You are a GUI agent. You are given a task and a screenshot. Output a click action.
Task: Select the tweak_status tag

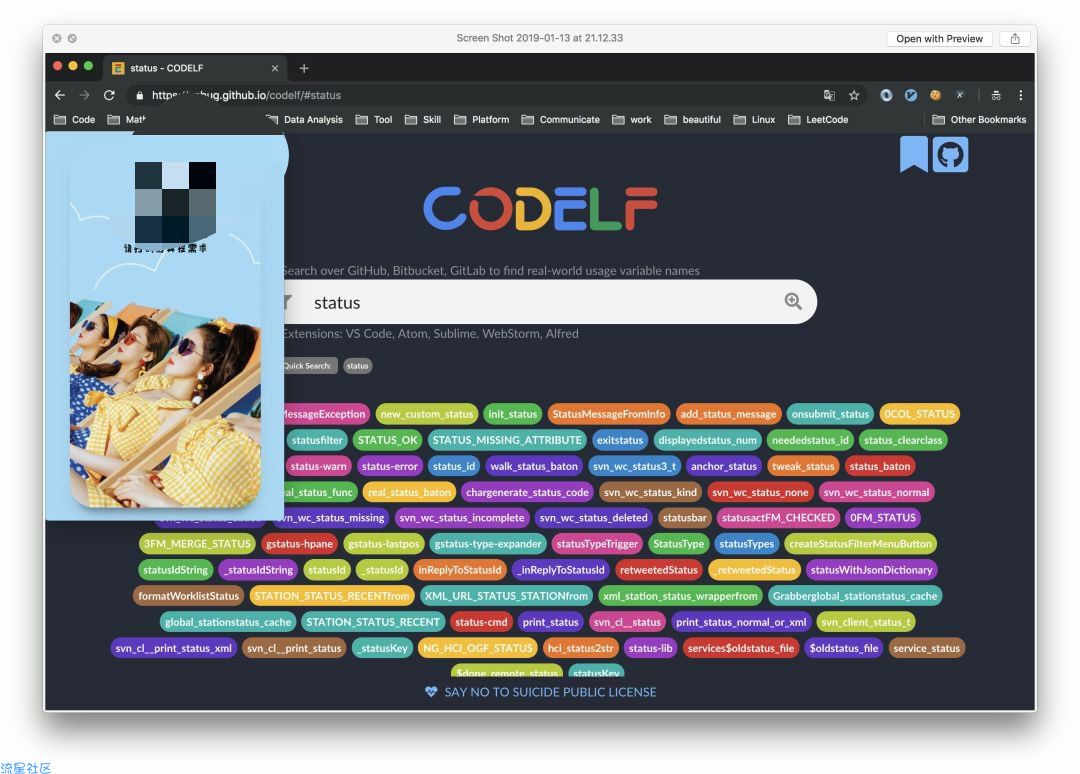click(x=803, y=466)
